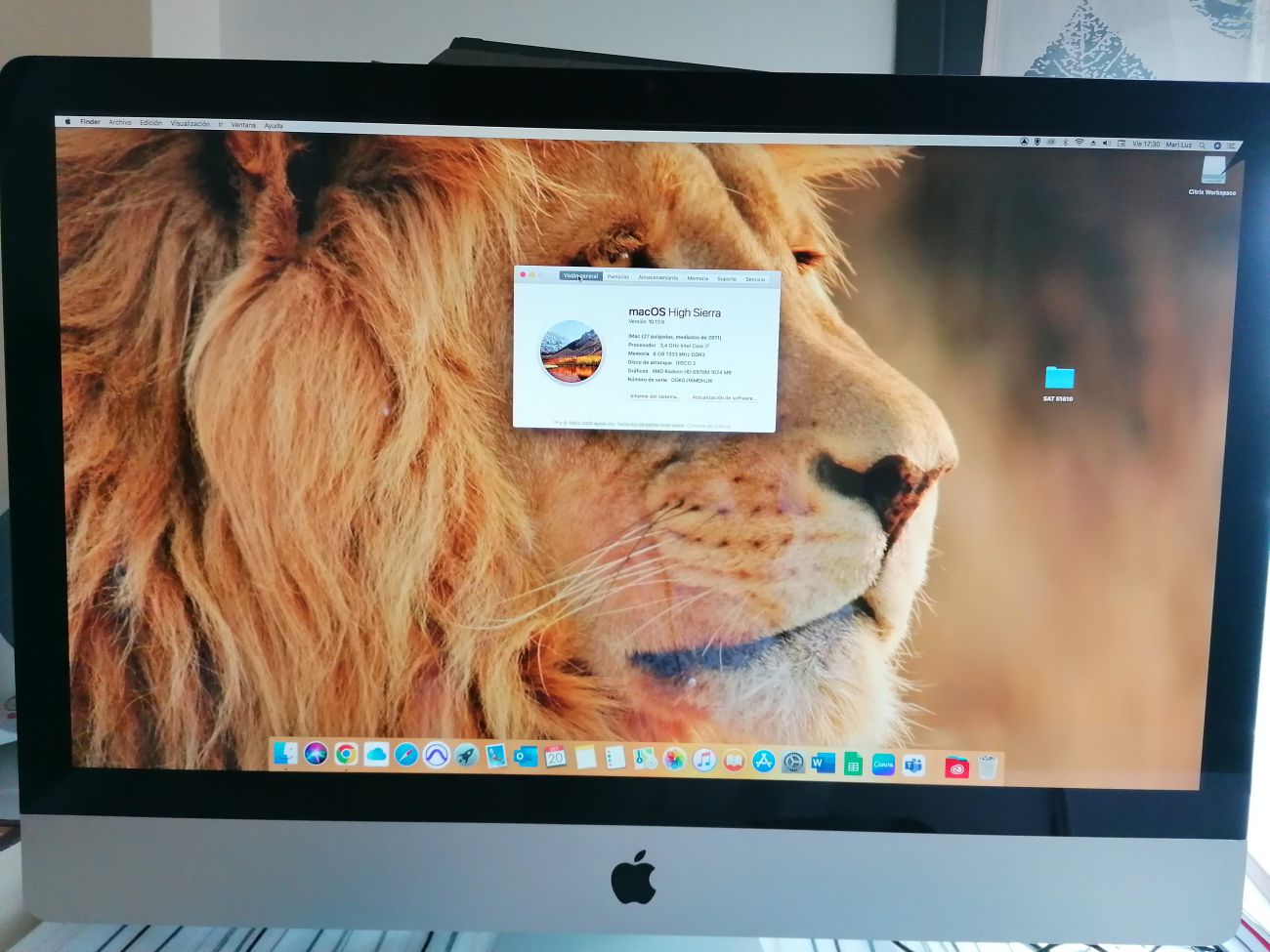Open the Apple menu
1270x952 pixels.
[67, 122]
